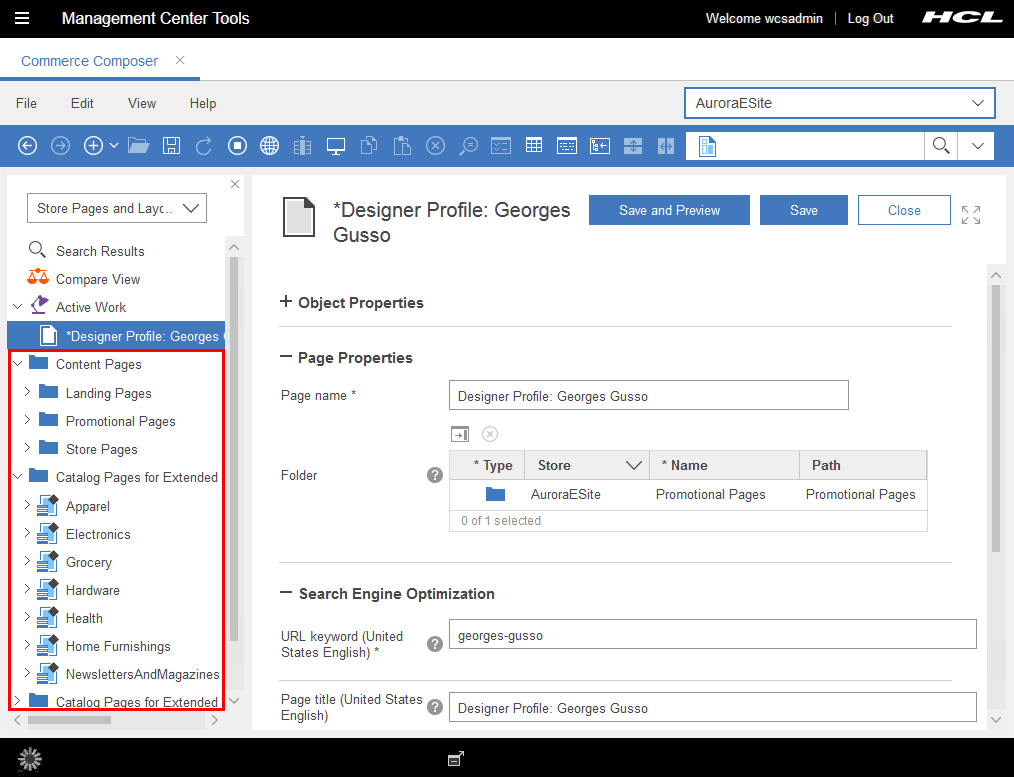Open the Store Preview globe icon
The width and height of the screenshot is (1014, 777).
click(x=269, y=145)
